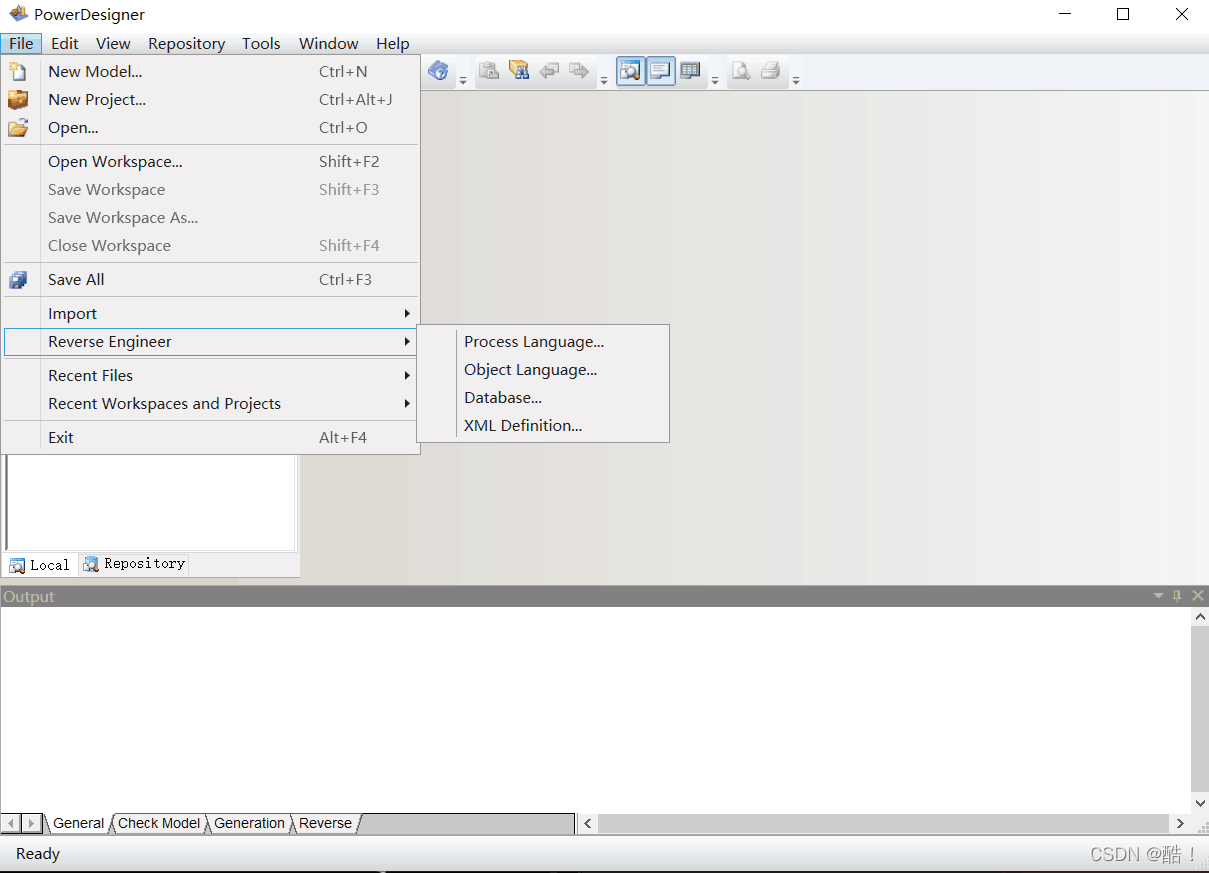Click the Output scrollbar down arrow
The height and width of the screenshot is (873, 1209).
(1200, 803)
